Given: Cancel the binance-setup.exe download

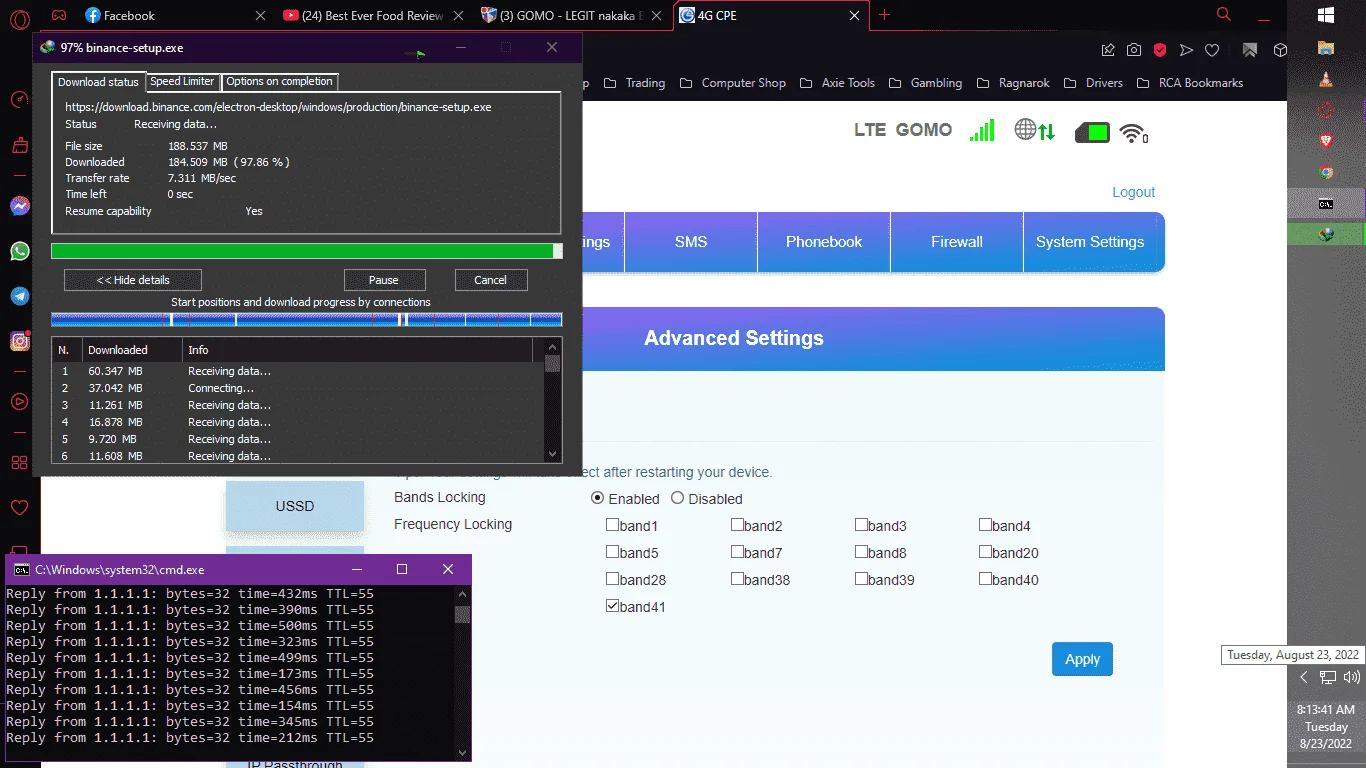Looking at the screenshot, I should point(490,280).
